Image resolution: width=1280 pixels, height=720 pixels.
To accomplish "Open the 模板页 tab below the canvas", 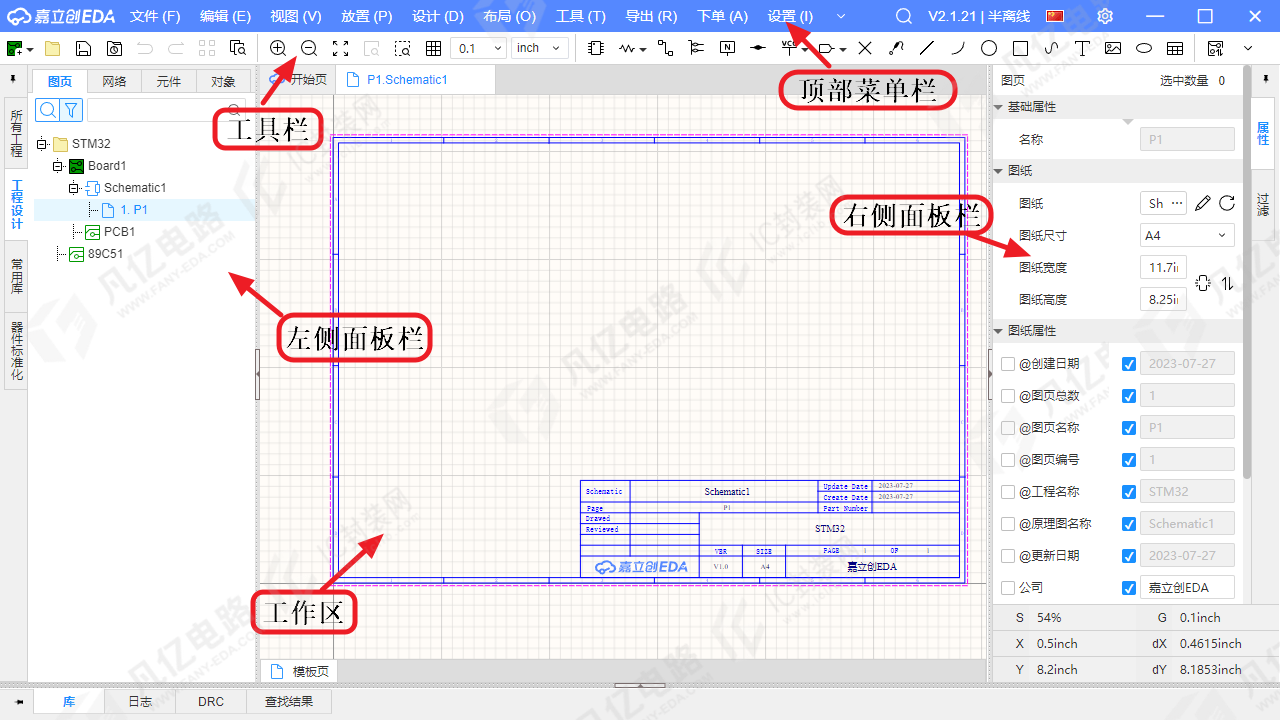I will click(x=299, y=671).
